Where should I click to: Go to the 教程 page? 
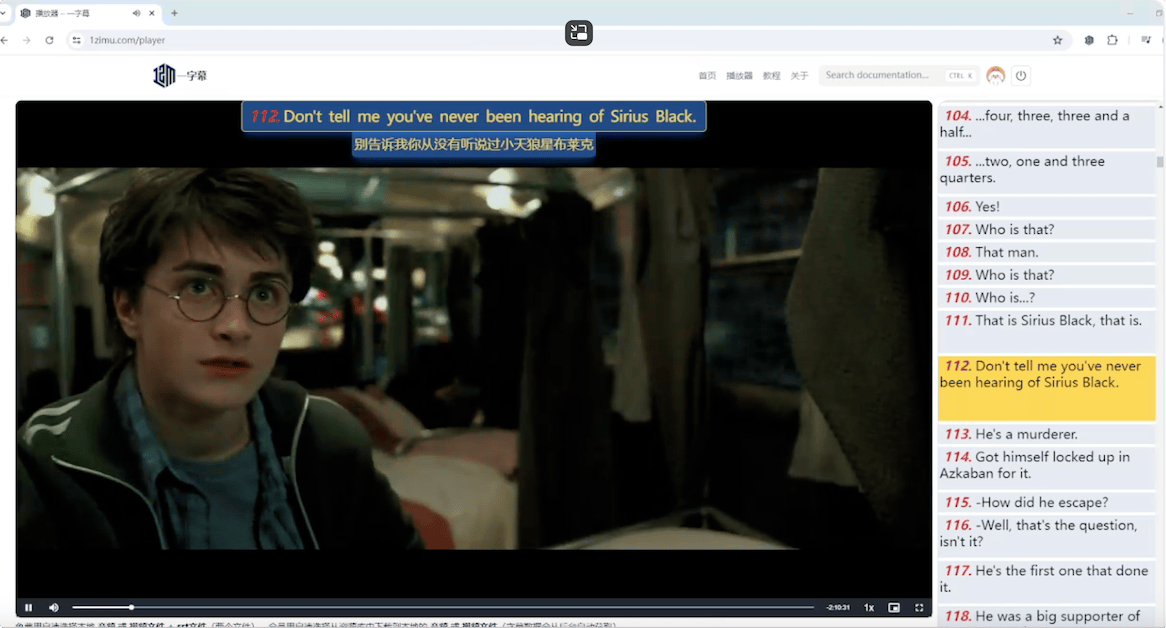tap(771, 76)
